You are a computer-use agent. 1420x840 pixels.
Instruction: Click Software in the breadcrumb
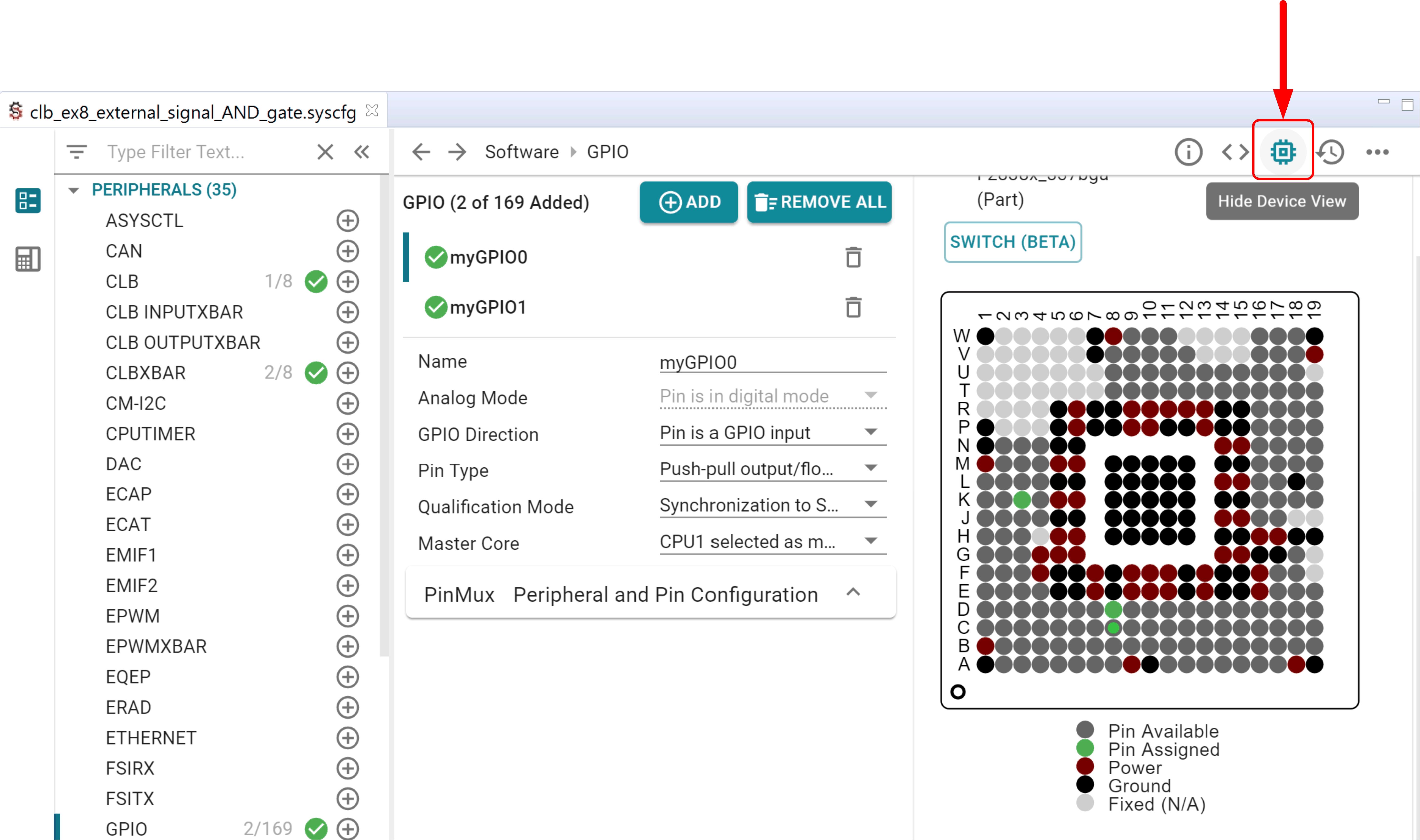point(521,152)
